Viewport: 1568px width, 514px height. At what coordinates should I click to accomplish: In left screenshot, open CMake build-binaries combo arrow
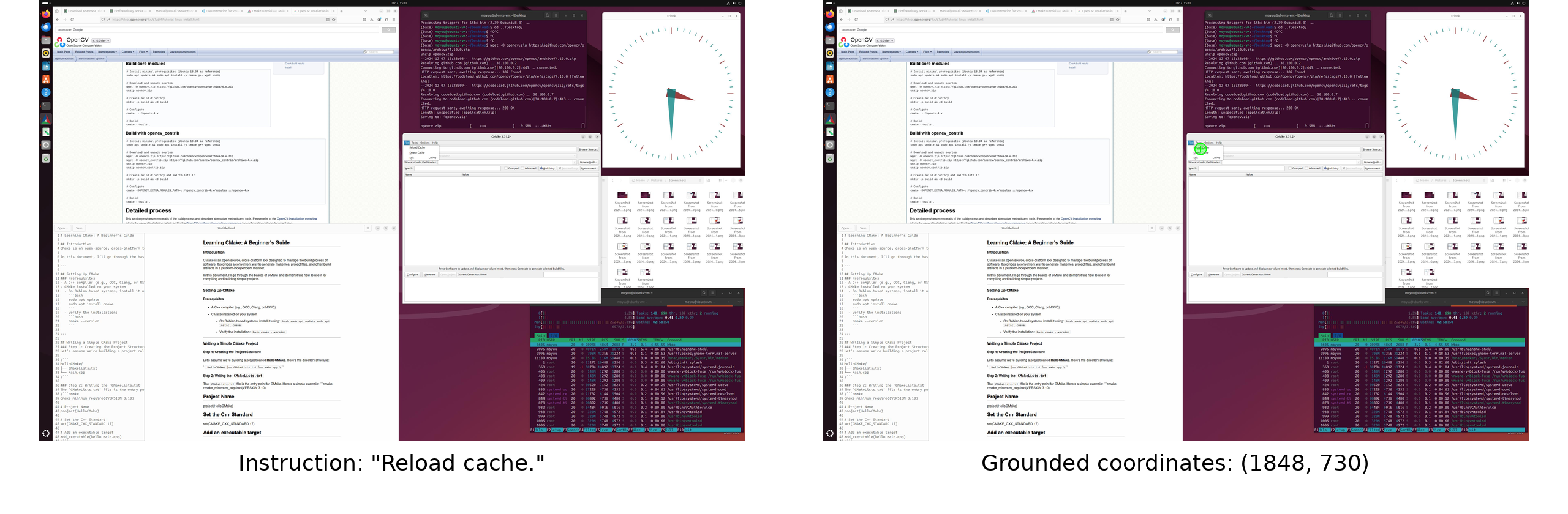[x=575, y=162]
